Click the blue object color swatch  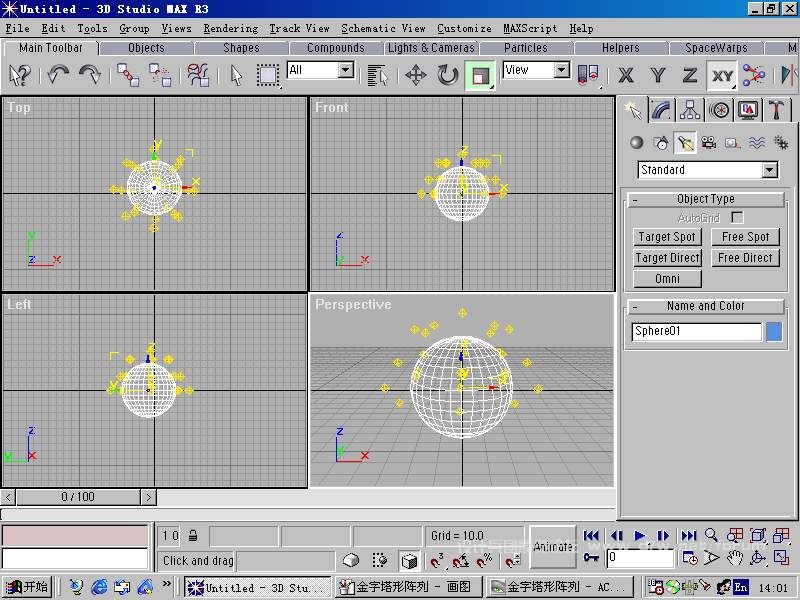pos(774,332)
